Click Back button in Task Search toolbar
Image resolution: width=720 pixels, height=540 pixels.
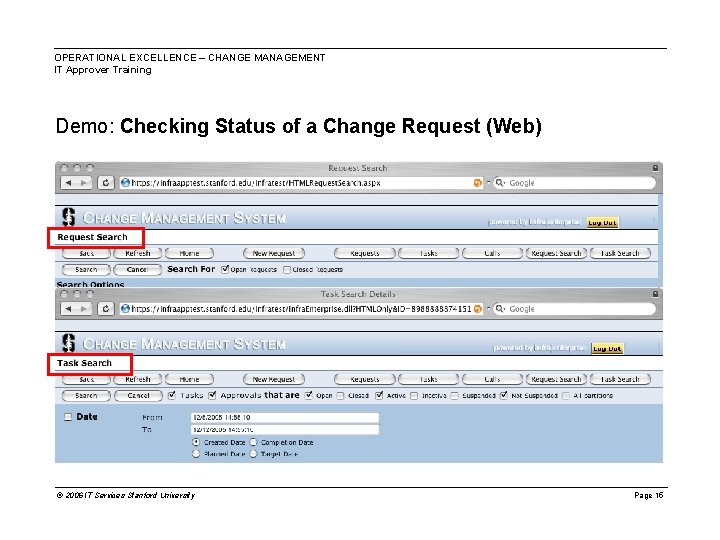(x=86, y=379)
